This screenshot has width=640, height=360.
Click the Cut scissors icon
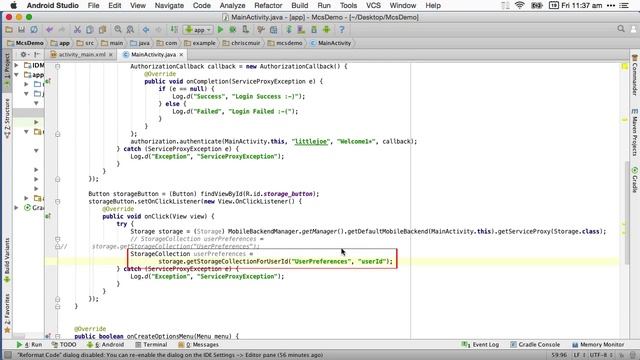click(x=77, y=29)
